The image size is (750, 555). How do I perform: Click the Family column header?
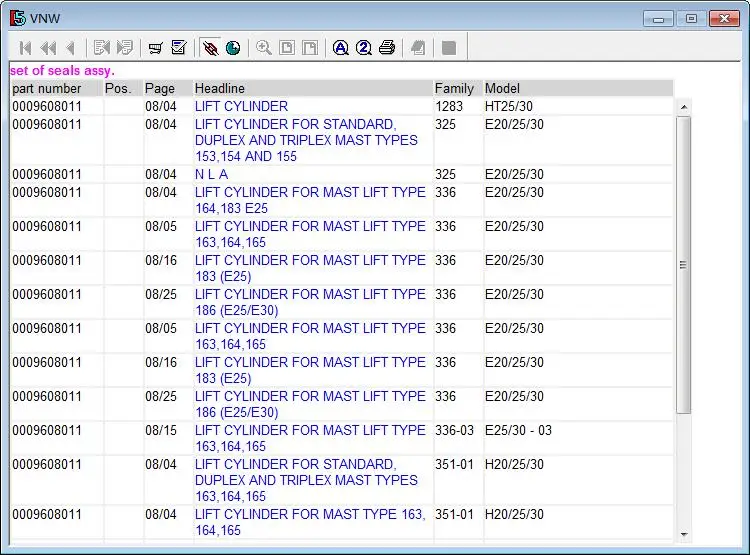click(x=454, y=89)
